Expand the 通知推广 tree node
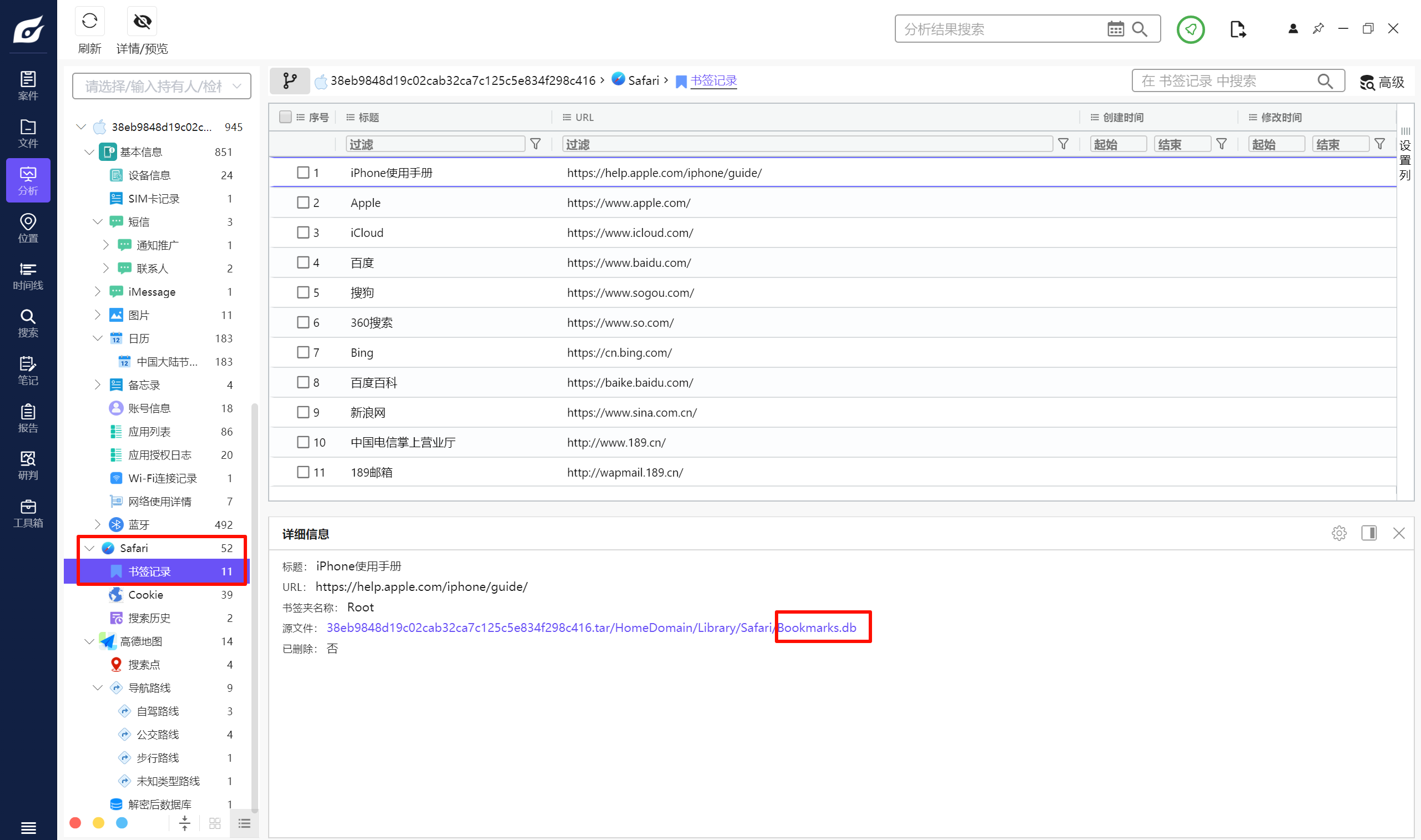 [x=106, y=245]
